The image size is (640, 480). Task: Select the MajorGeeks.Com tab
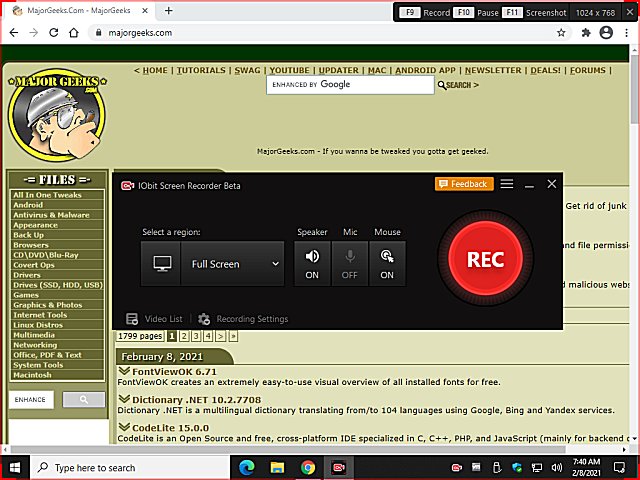point(78,11)
